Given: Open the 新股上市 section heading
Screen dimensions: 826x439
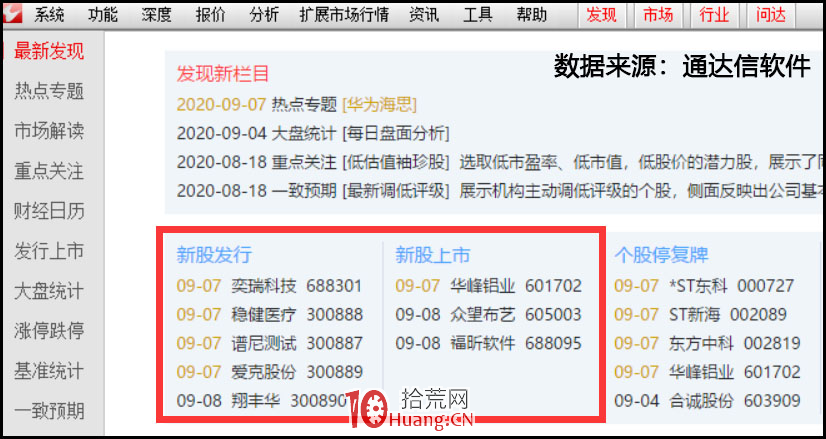Looking at the screenshot, I should [432, 255].
